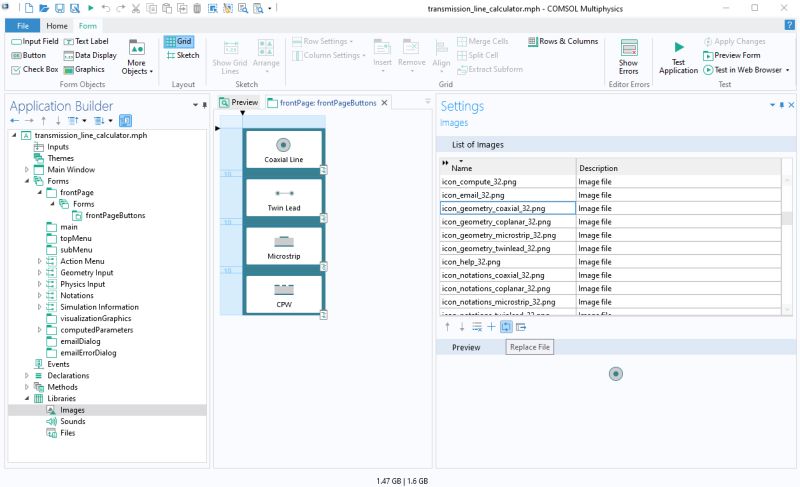Collapse the transmission_line_calculator.mph root node
This screenshot has width=800, height=487.
[x=14, y=135]
